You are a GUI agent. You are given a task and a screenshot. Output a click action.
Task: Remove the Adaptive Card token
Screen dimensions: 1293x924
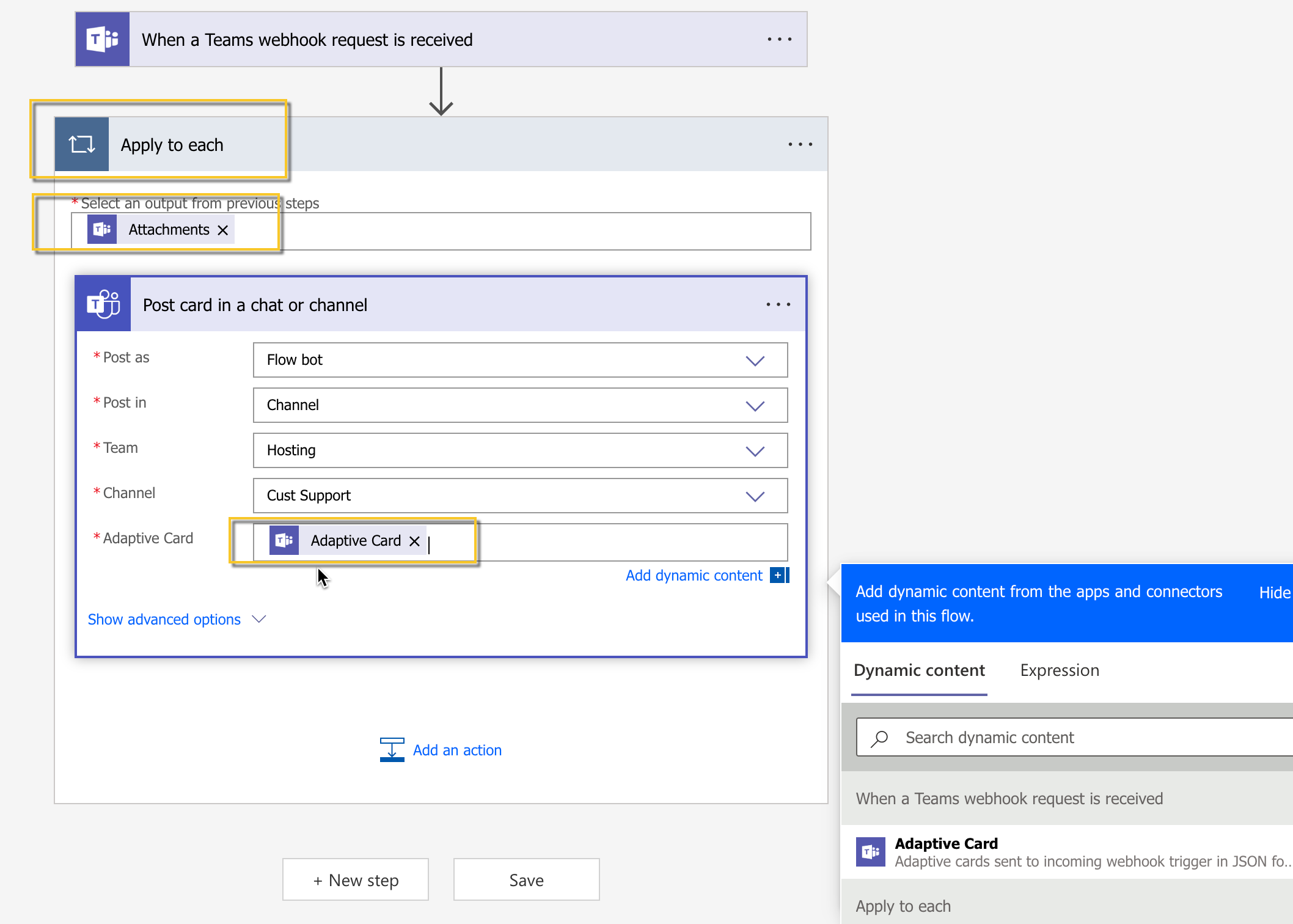pyautogui.click(x=414, y=541)
